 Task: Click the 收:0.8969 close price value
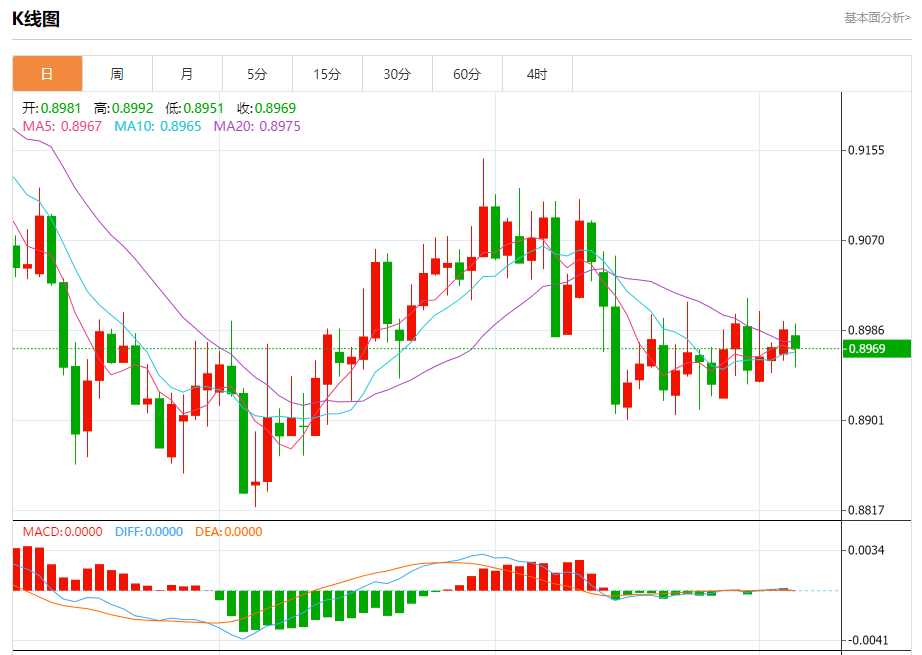[x=266, y=108]
